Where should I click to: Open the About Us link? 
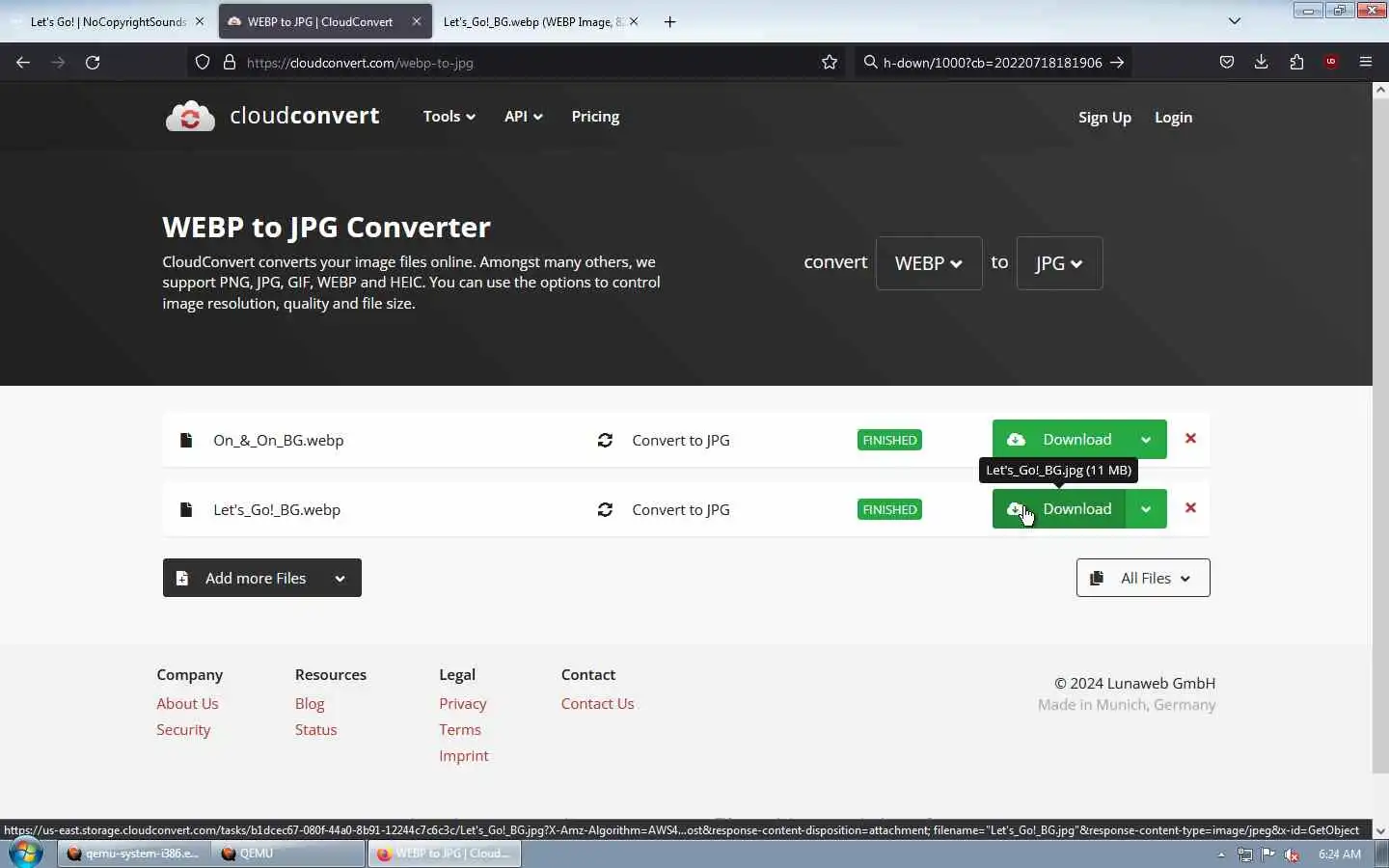click(187, 704)
